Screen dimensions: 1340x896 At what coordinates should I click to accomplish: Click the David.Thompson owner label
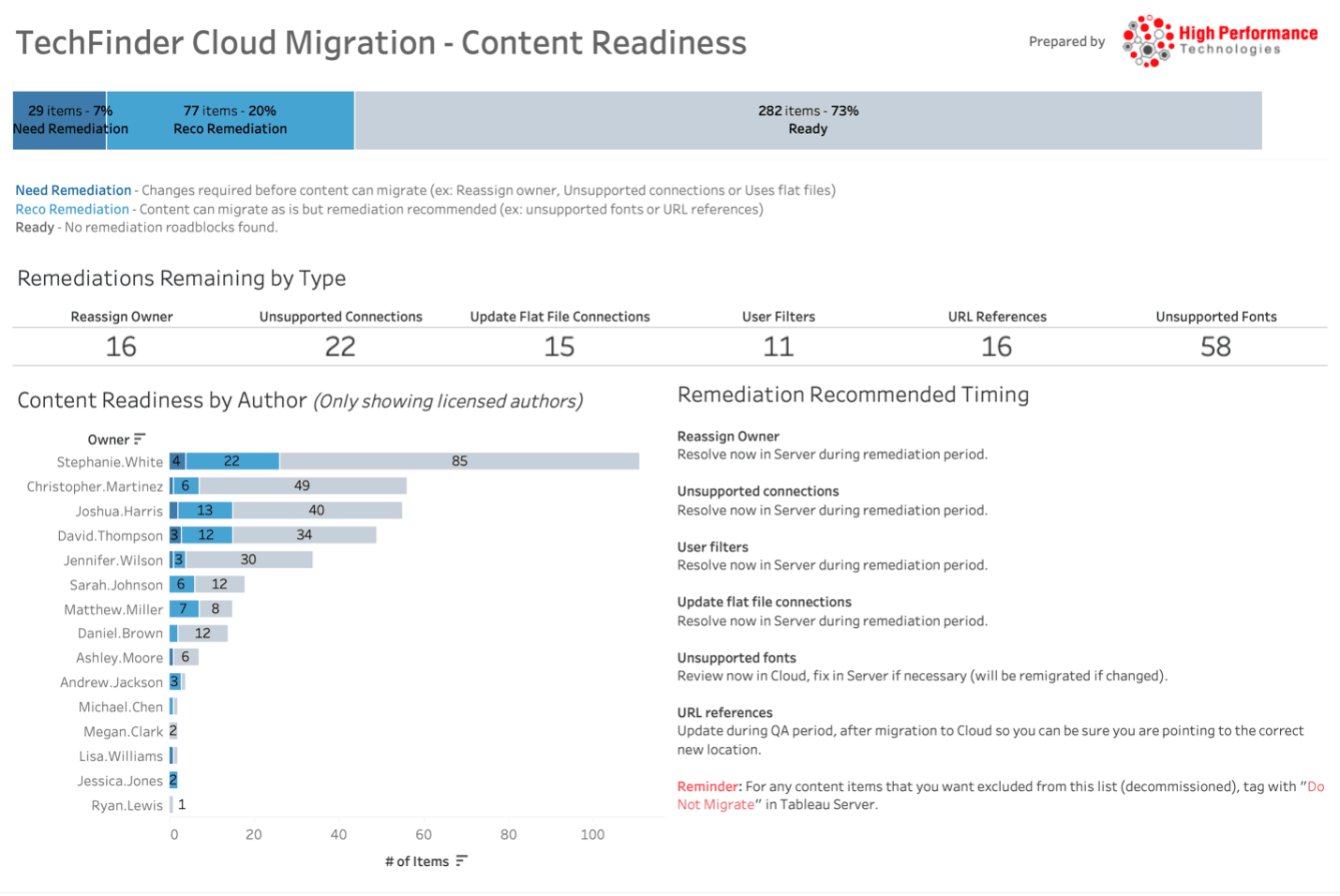click(x=110, y=535)
